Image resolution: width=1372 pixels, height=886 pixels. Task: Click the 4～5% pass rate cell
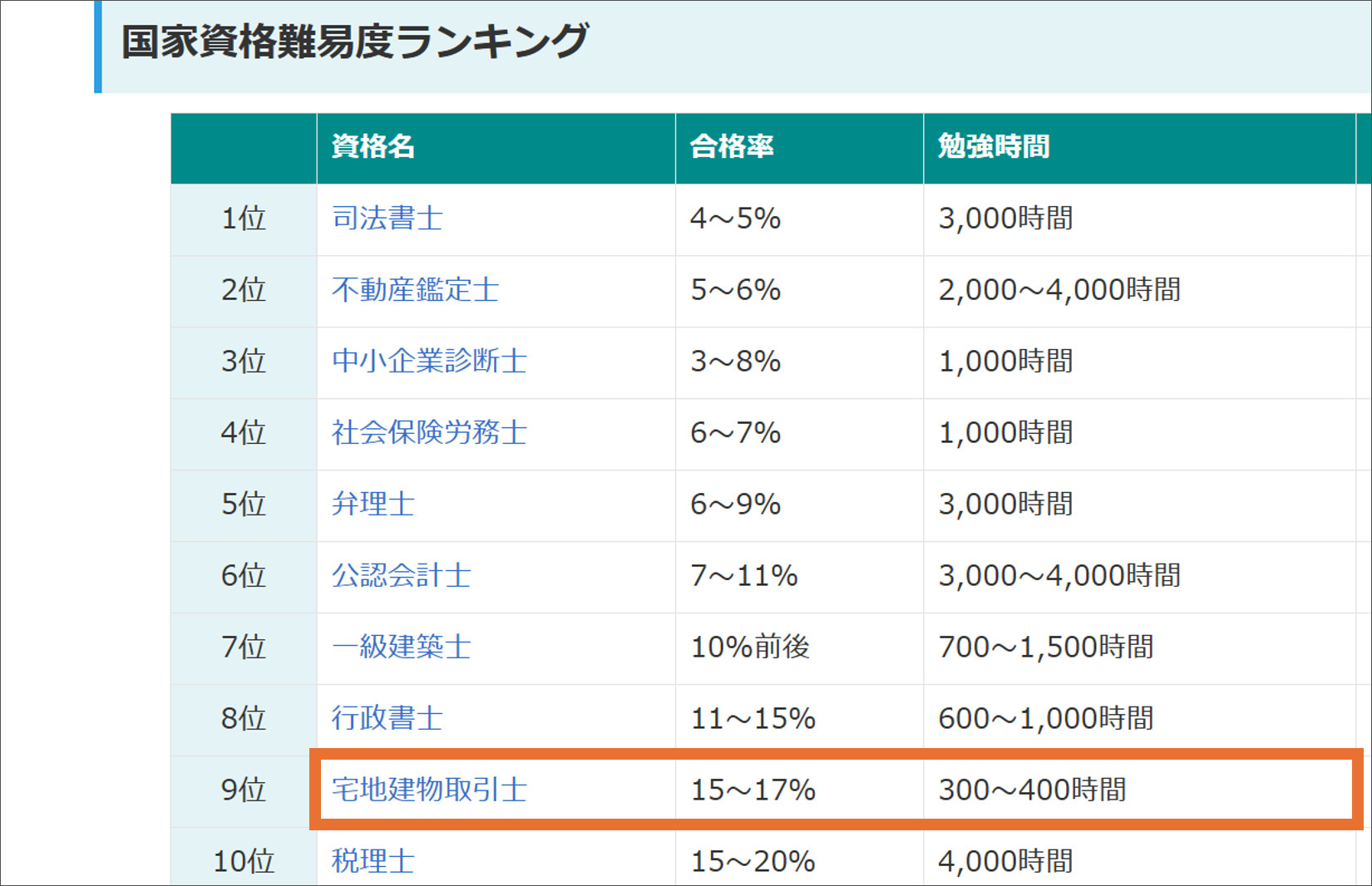coord(735,219)
